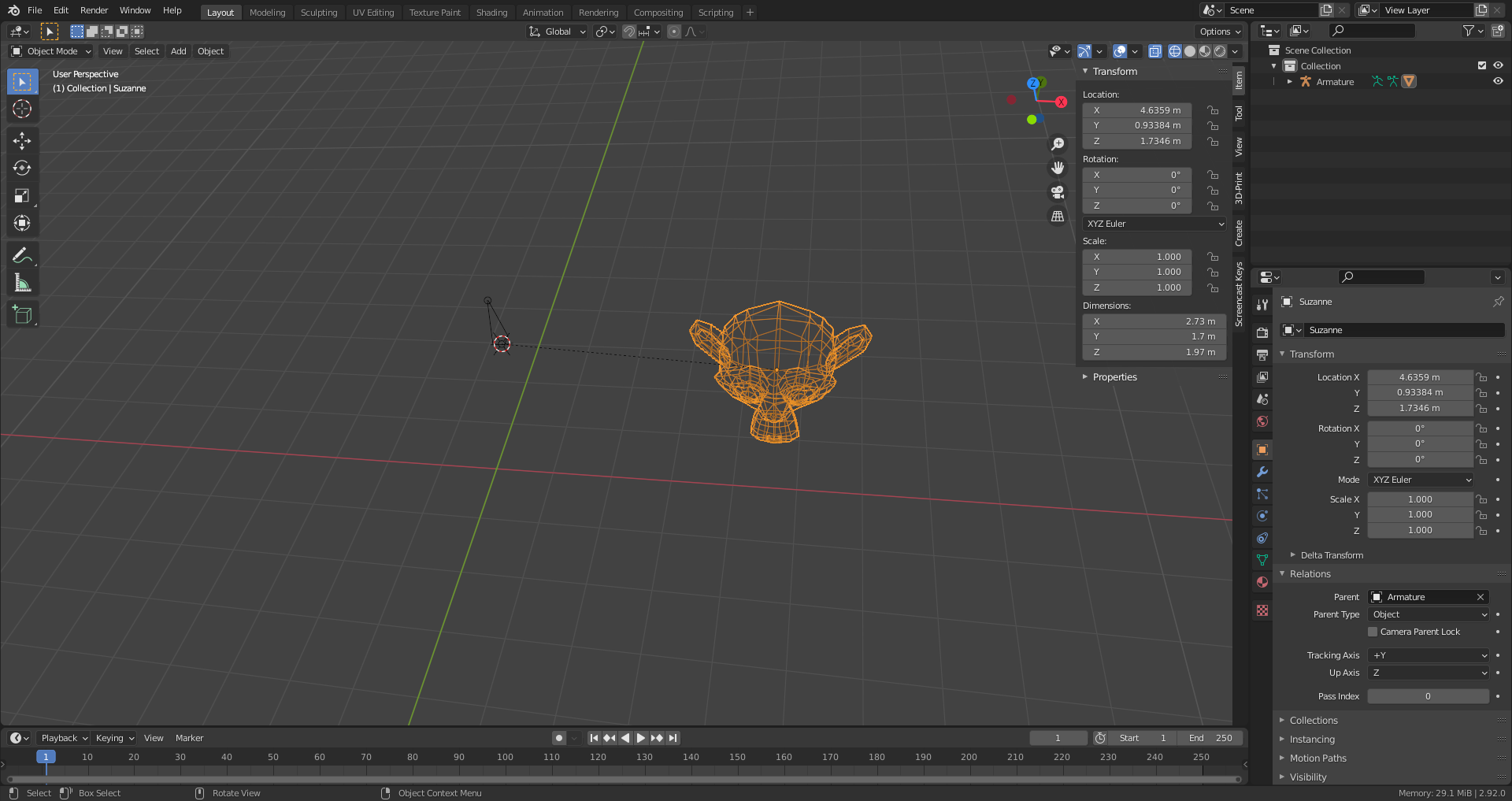This screenshot has width=1512, height=801.
Task: Open the Render menu
Action: 94,10
